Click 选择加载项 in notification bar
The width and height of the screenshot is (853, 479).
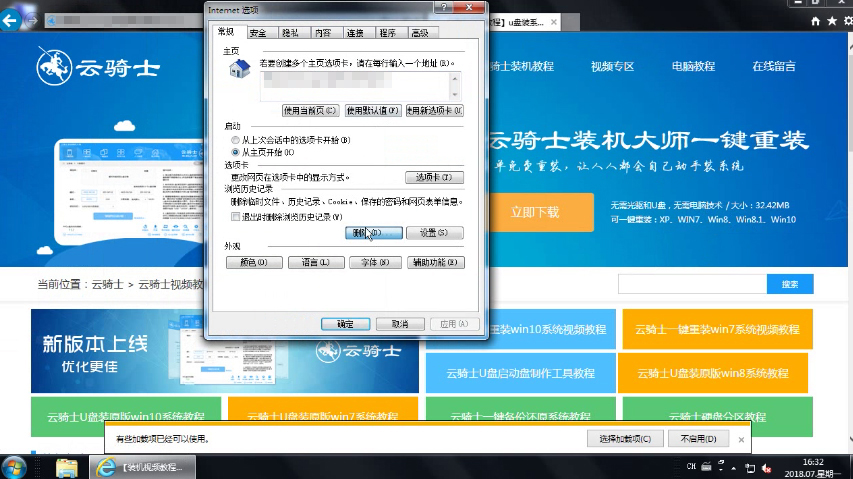click(625, 439)
